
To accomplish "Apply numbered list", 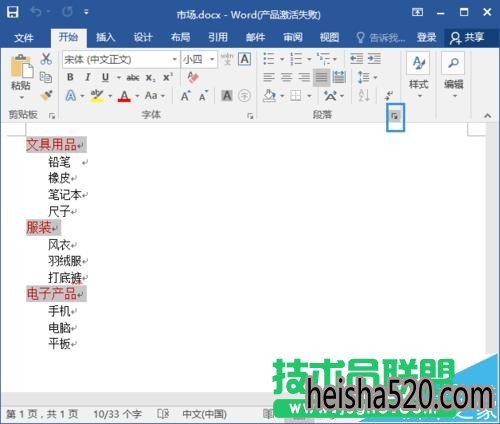I will click(296, 59).
